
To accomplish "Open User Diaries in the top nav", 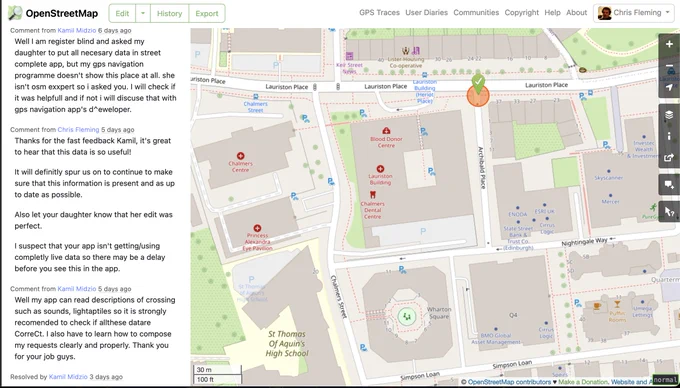I will pos(427,13).
